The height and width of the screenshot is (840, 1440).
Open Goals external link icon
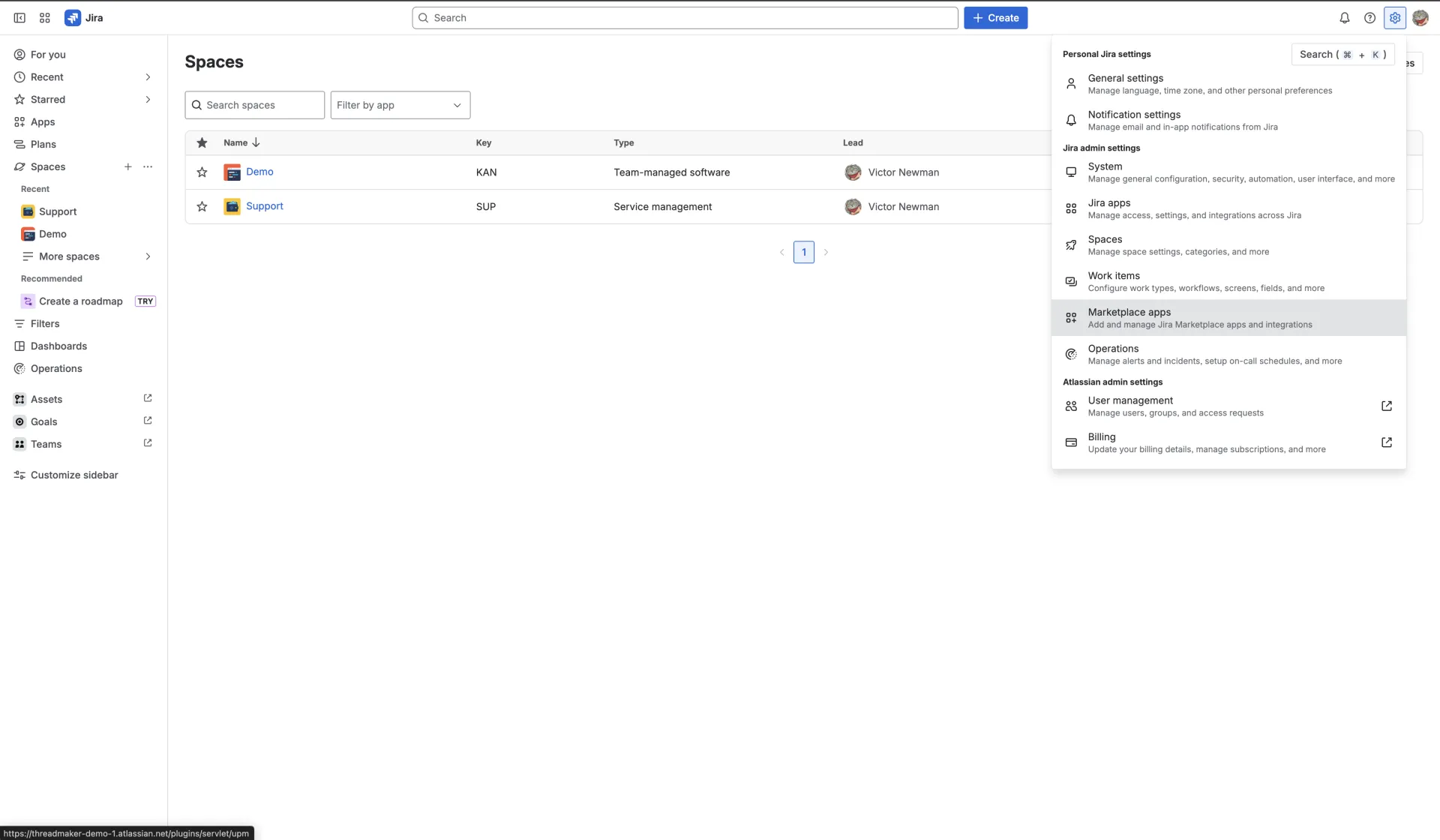click(148, 421)
